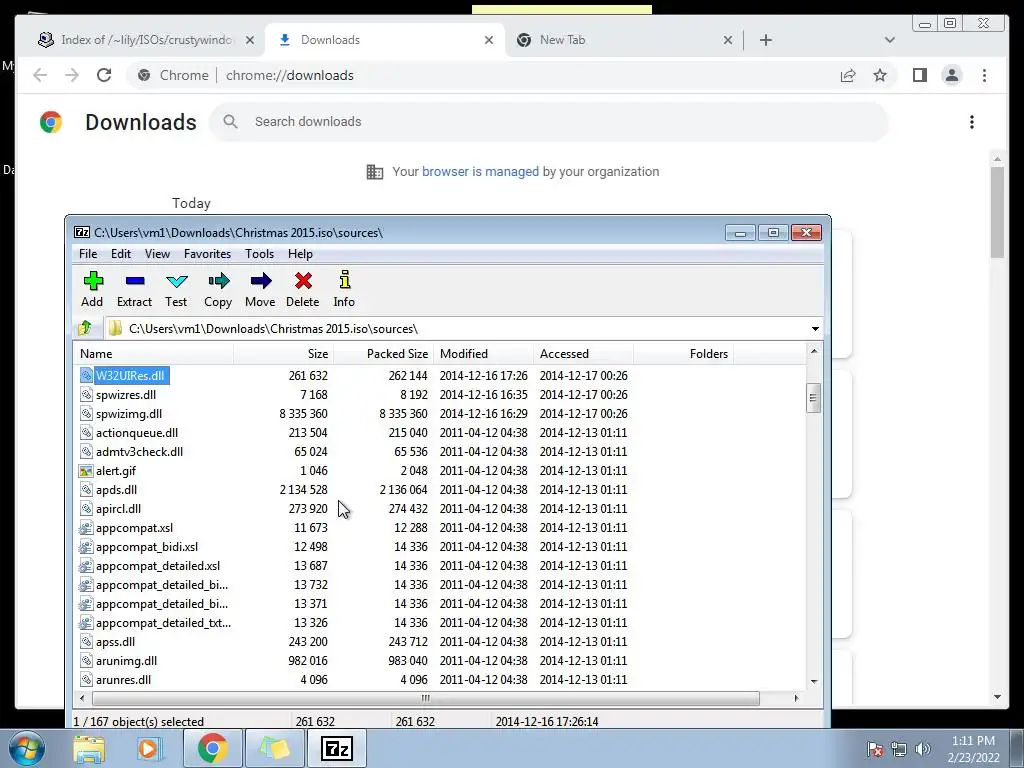Click the 7-Zip taskbar button
The width and height of the screenshot is (1024, 768).
tap(338, 748)
